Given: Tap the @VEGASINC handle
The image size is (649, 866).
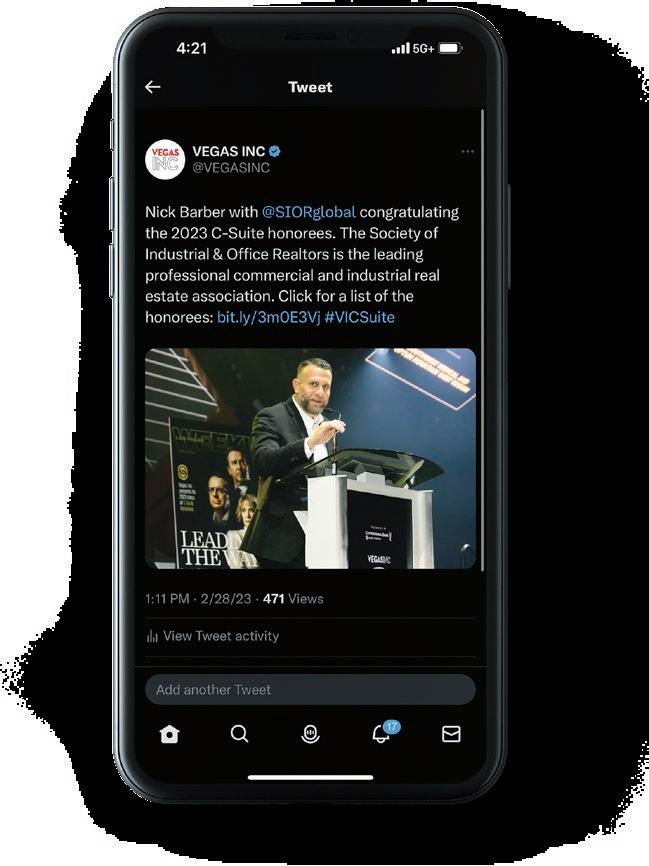Looking at the screenshot, I should (231, 168).
